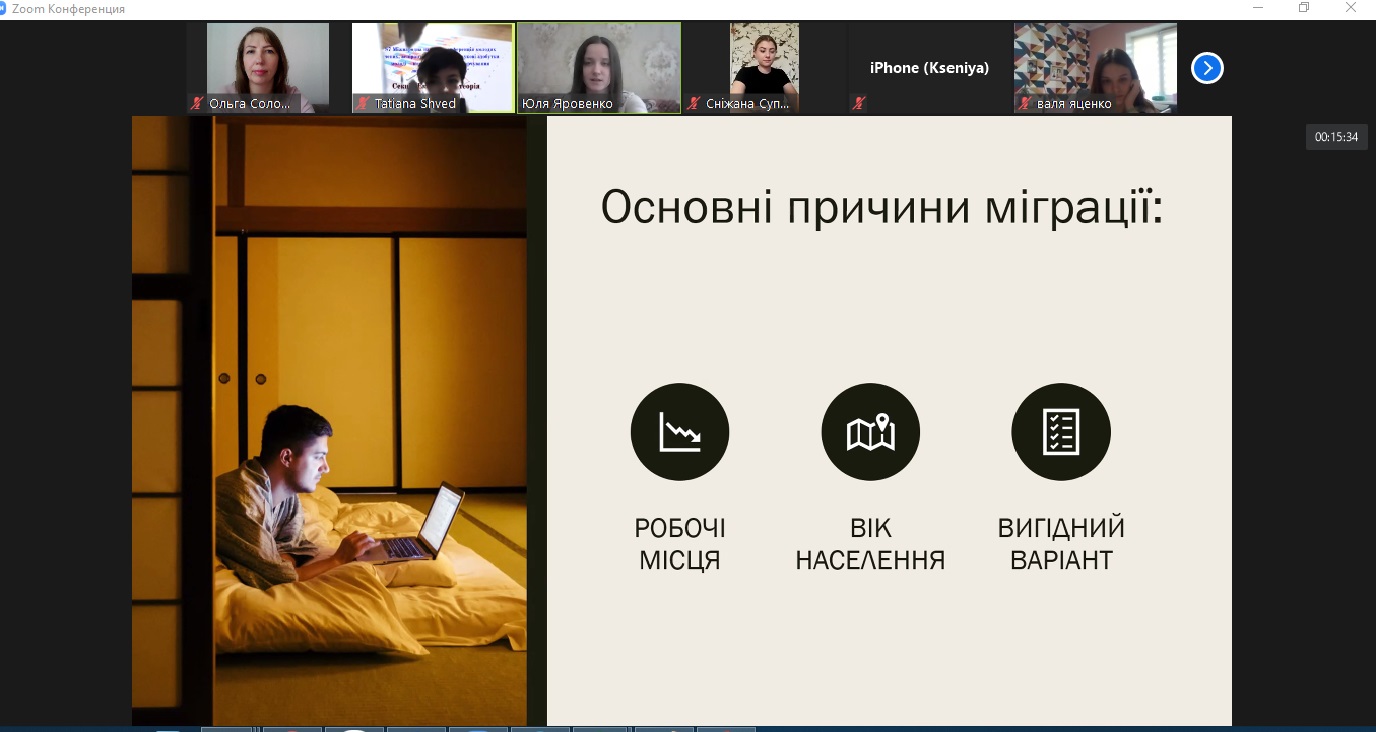Click the muted microphone icon for Tatiana Shved
Screen dimensions: 1376x732
pyautogui.click(x=362, y=103)
